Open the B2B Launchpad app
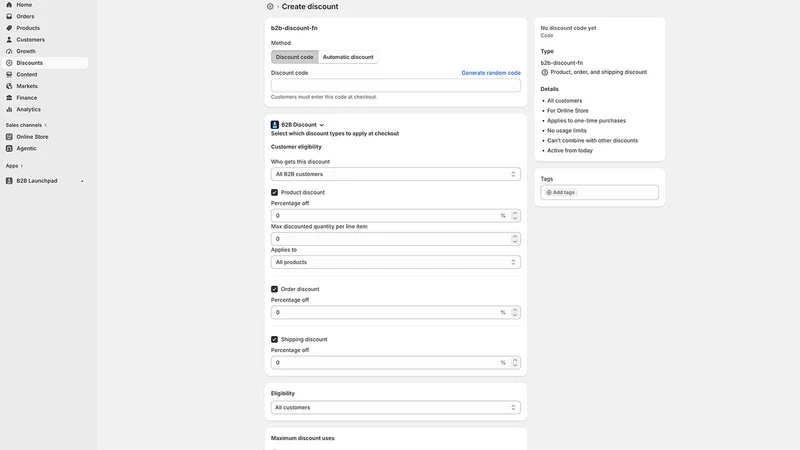 tap(37, 181)
